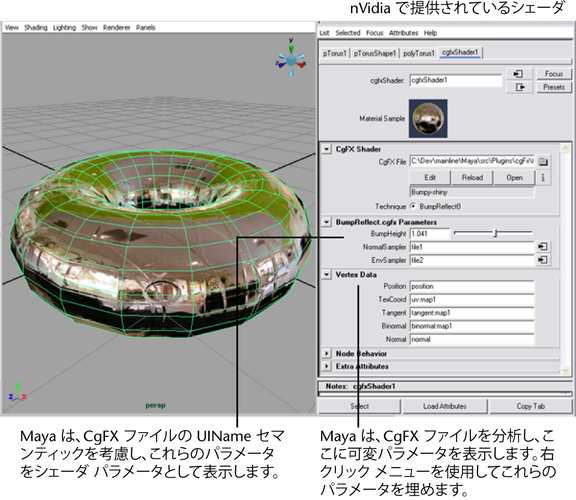
Task: Collapse the Vertex Data section
Action: pos(326,274)
